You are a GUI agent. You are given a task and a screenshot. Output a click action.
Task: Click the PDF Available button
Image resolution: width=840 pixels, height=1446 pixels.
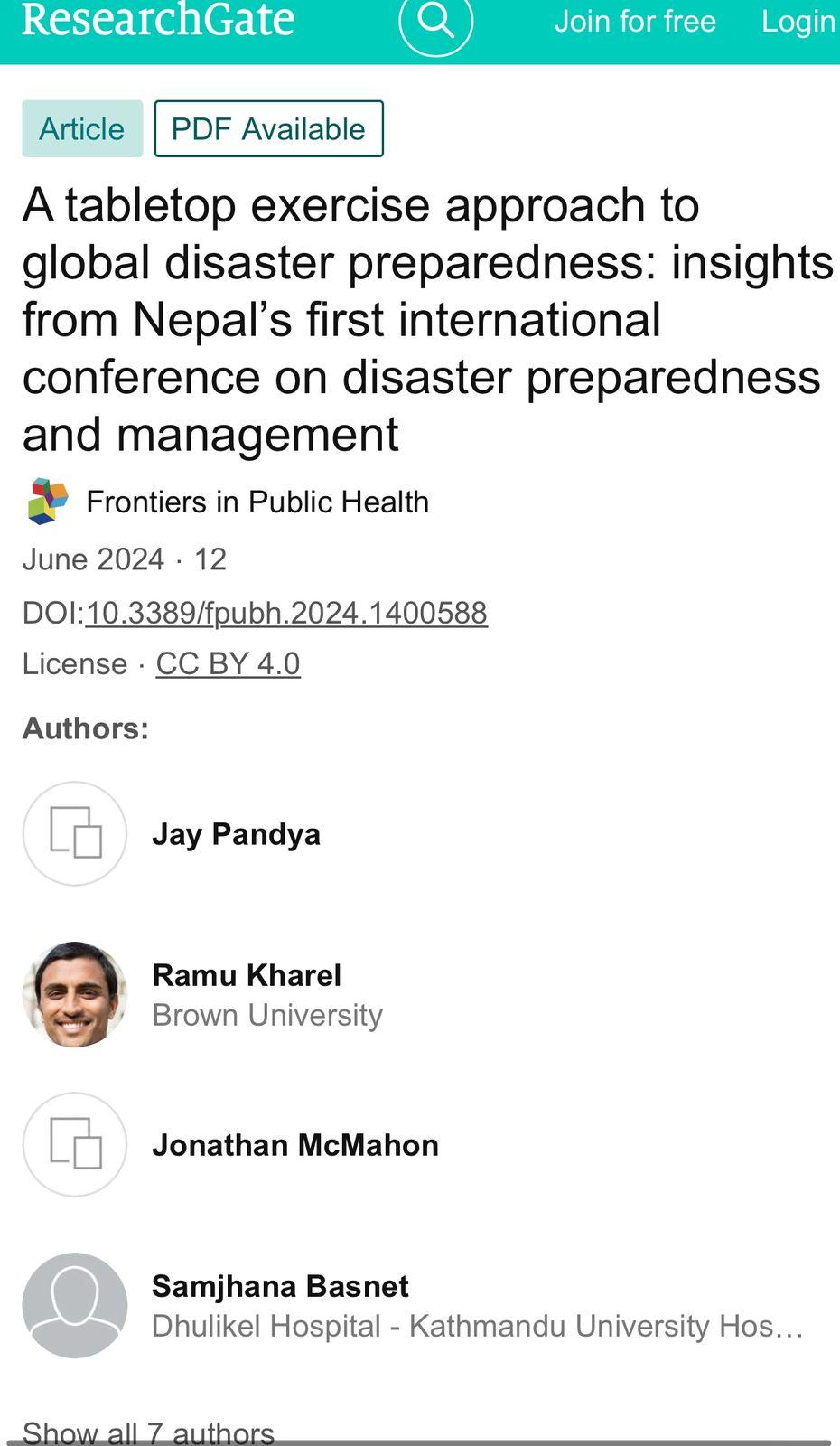point(268,129)
